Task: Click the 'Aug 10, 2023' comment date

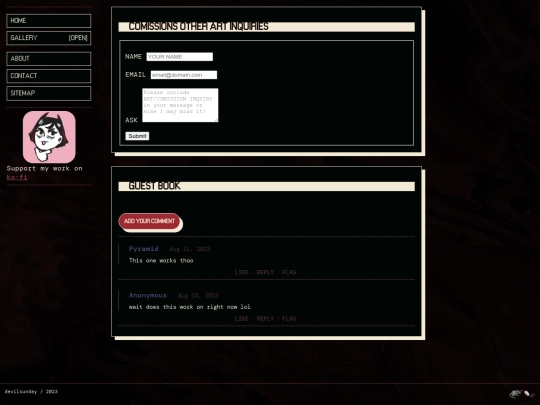Action: pos(198,295)
